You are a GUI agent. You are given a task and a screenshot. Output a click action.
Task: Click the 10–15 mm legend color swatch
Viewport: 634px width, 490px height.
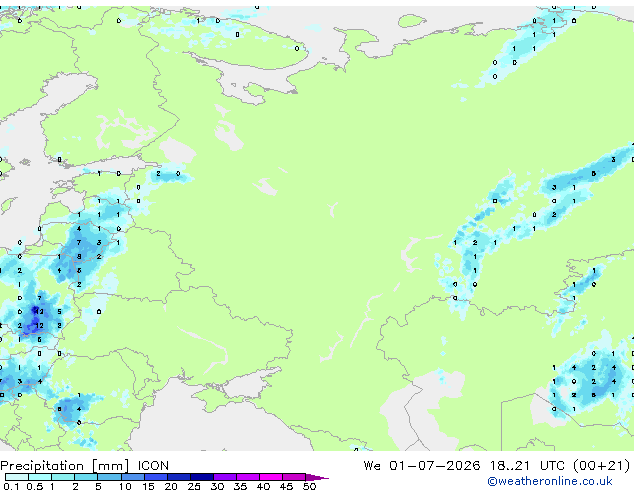click(x=132, y=477)
